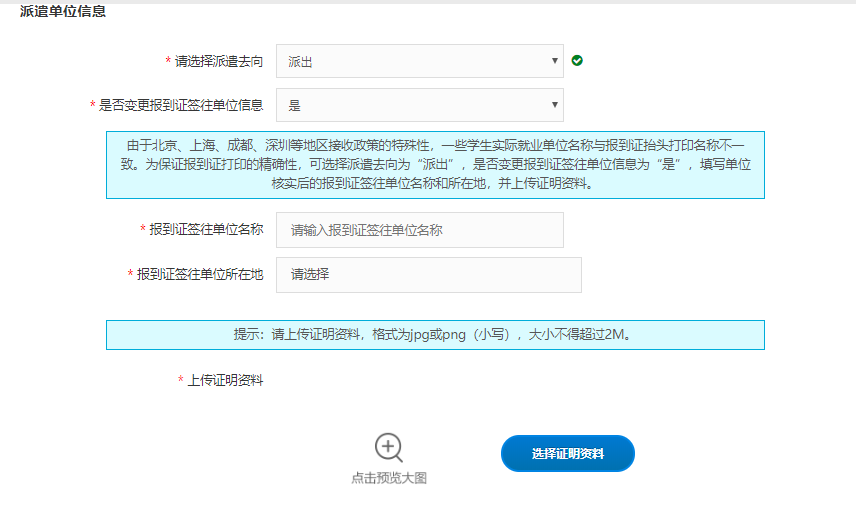Click the 请选择派遣去向 field label
The width and height of the screenshot is (856, 505).
click(219, 62)
